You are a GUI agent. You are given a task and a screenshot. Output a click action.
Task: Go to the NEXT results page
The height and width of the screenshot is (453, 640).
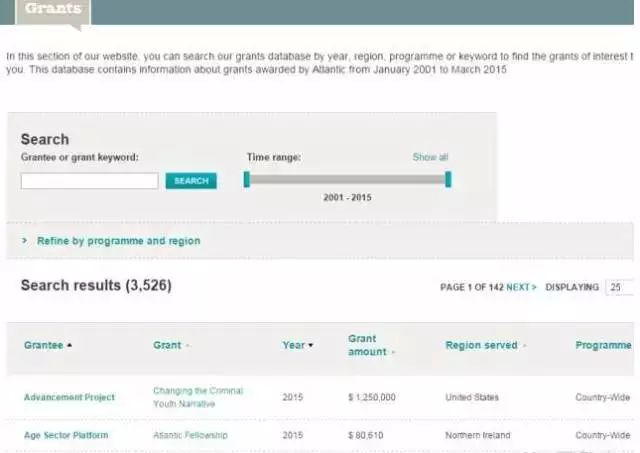pos(521,287)
